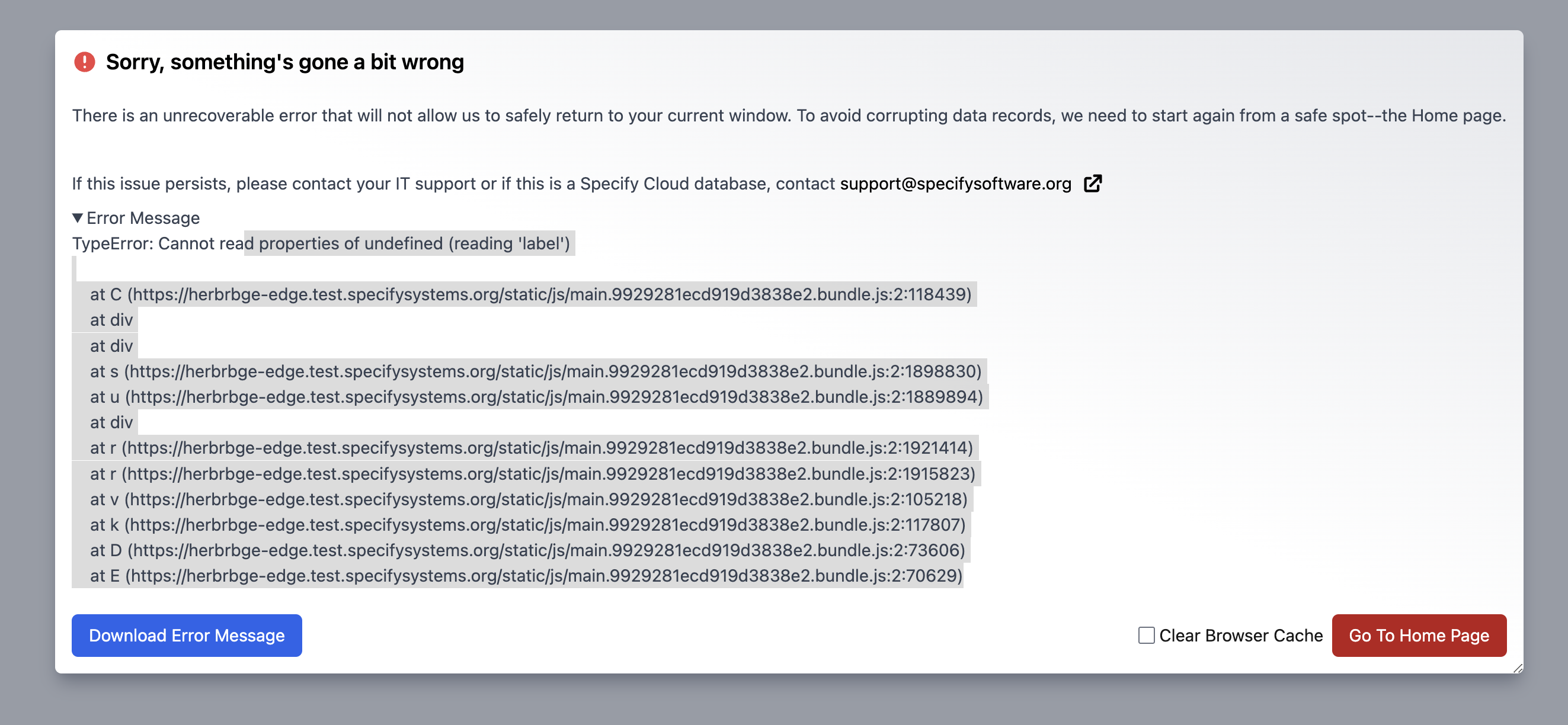Open the external link icon beside support email
This screenshot has width=1568, height=725.
coord(1093,184)
